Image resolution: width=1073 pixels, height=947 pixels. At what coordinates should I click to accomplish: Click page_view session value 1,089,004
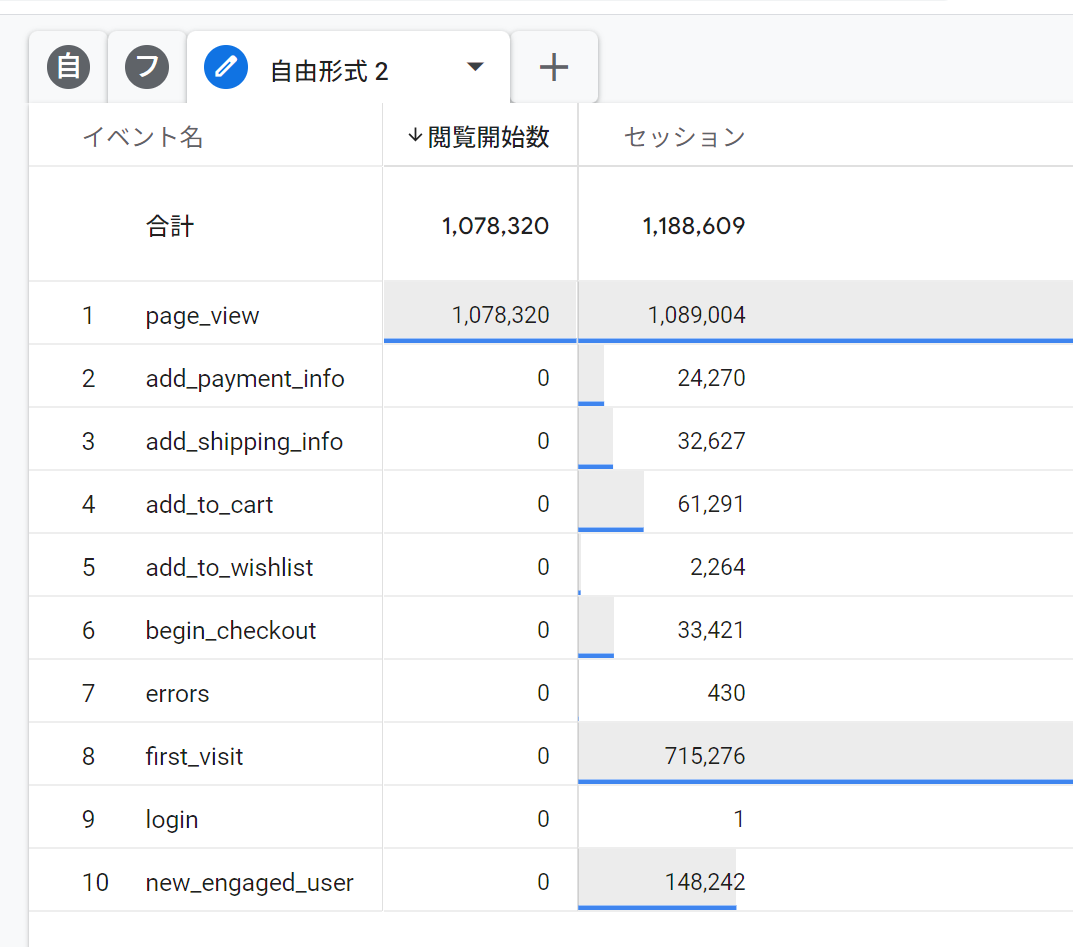tap(697, 315)
